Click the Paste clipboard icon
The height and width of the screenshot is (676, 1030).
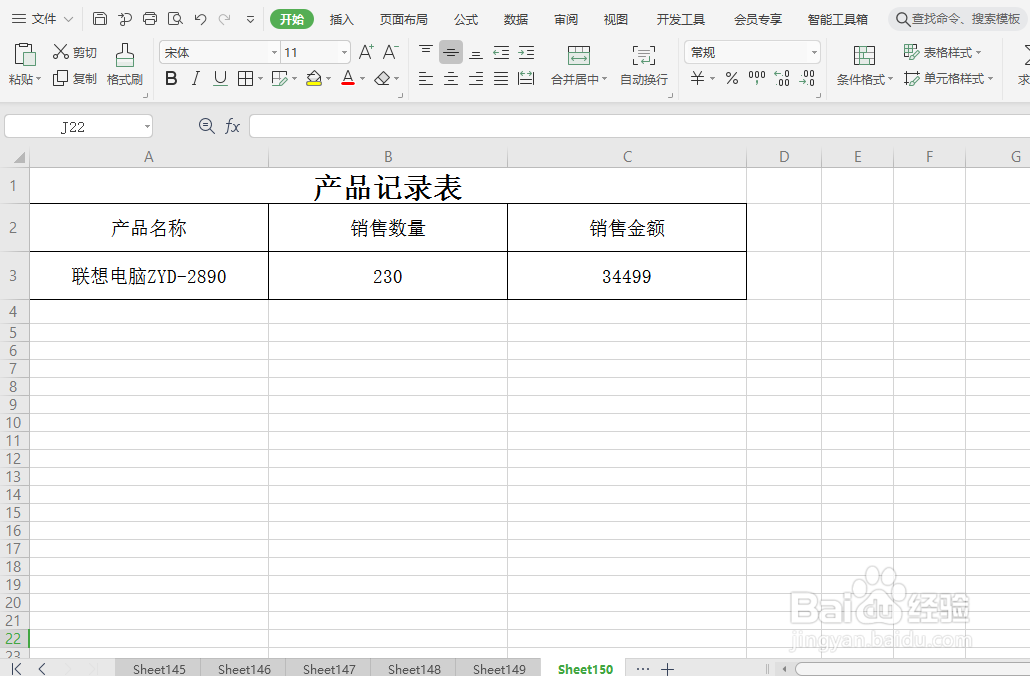(24, 55)
